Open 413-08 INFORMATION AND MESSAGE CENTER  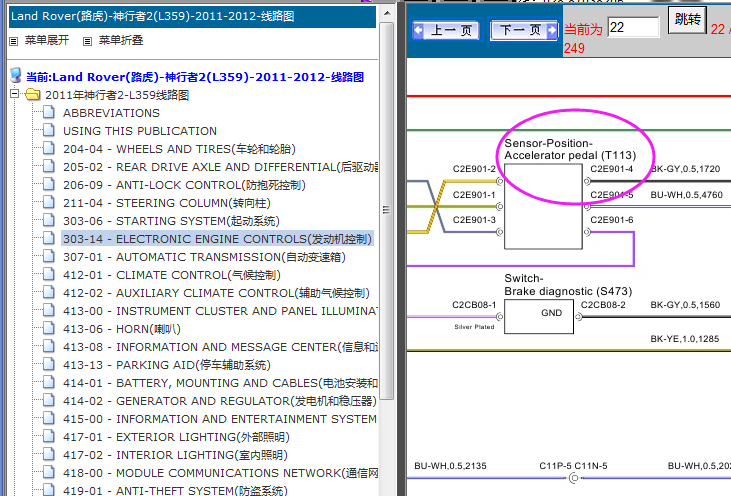click(221, 347)
